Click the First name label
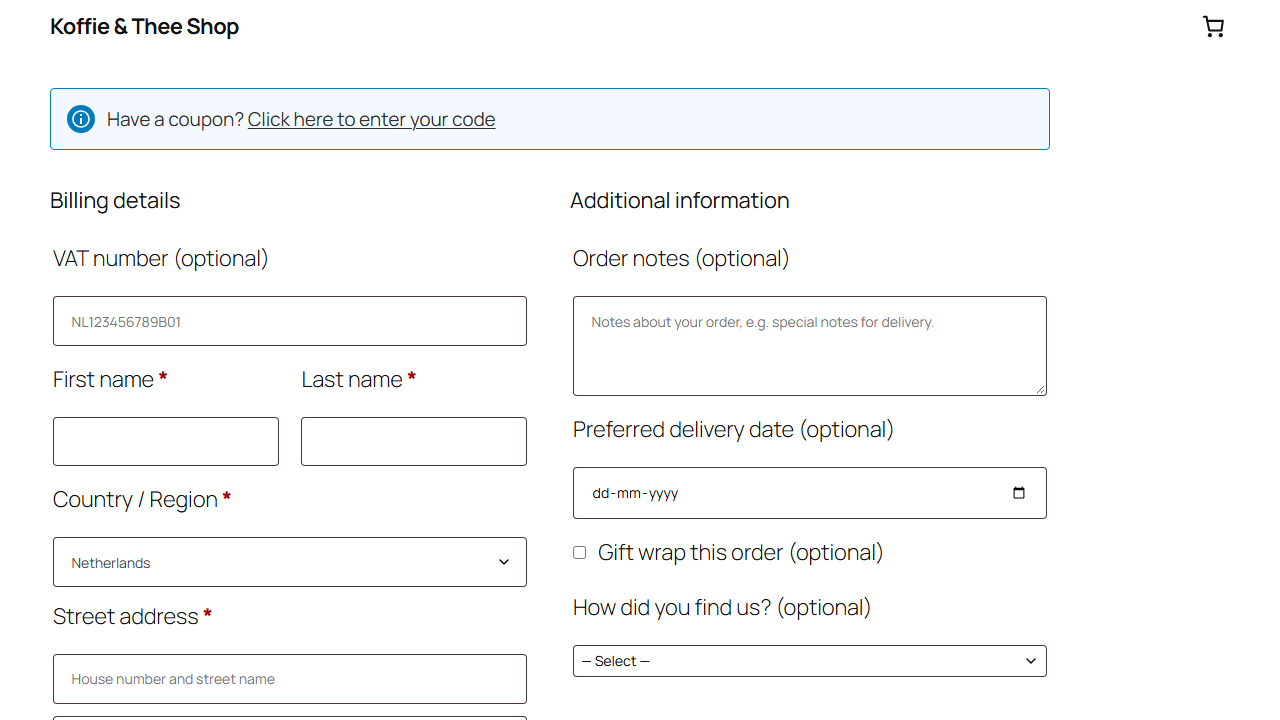The height and width of the screenshot is (720, 1280). coord(110,379)
